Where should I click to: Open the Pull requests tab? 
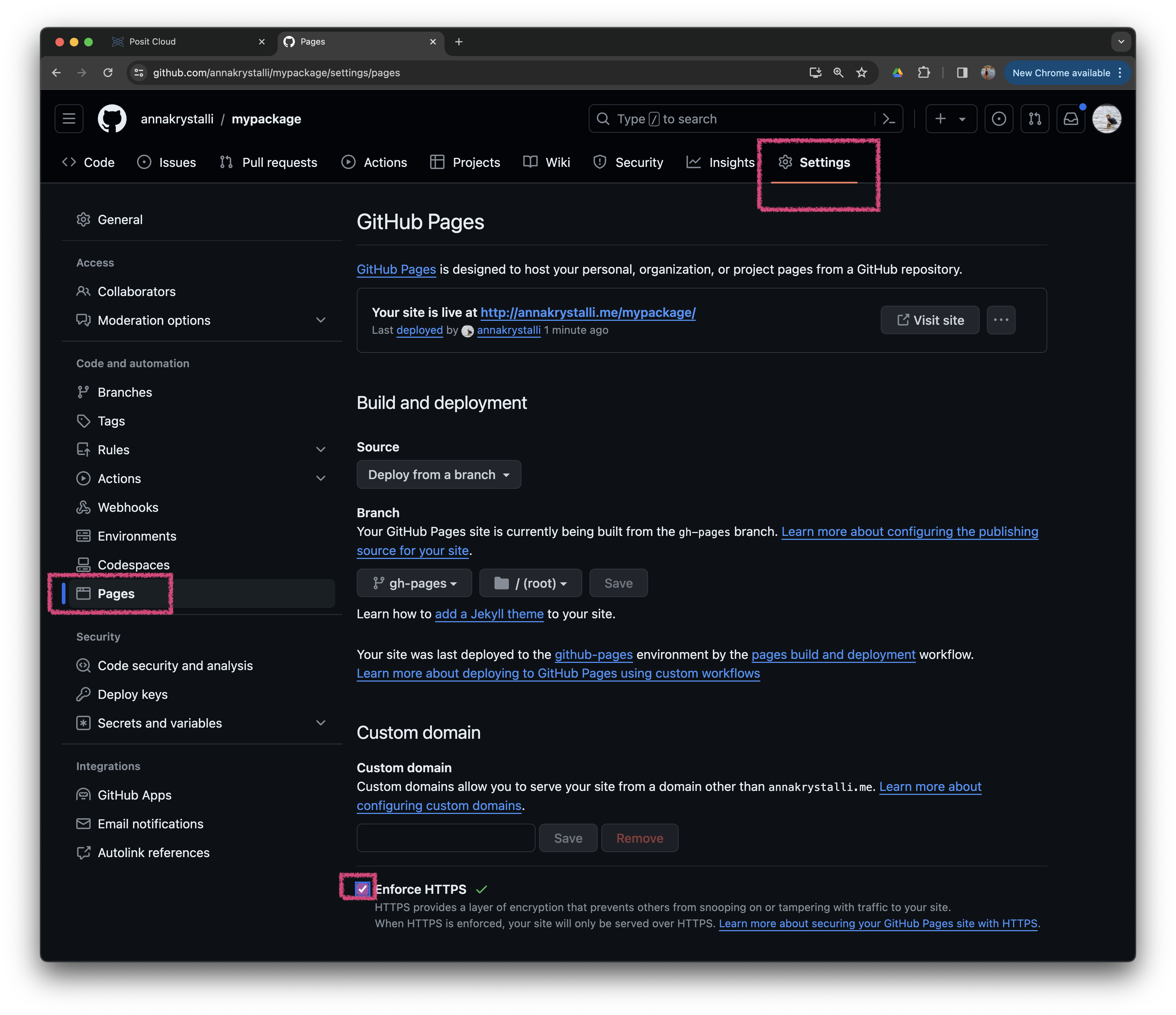(268, 162)
